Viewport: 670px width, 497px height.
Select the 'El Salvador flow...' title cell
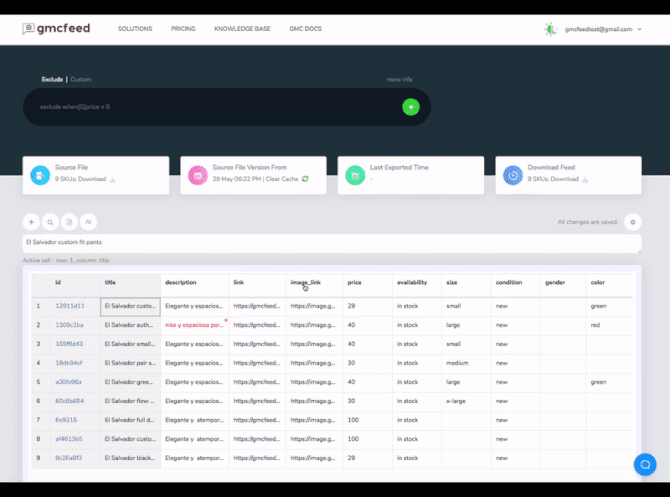(130, 401)
